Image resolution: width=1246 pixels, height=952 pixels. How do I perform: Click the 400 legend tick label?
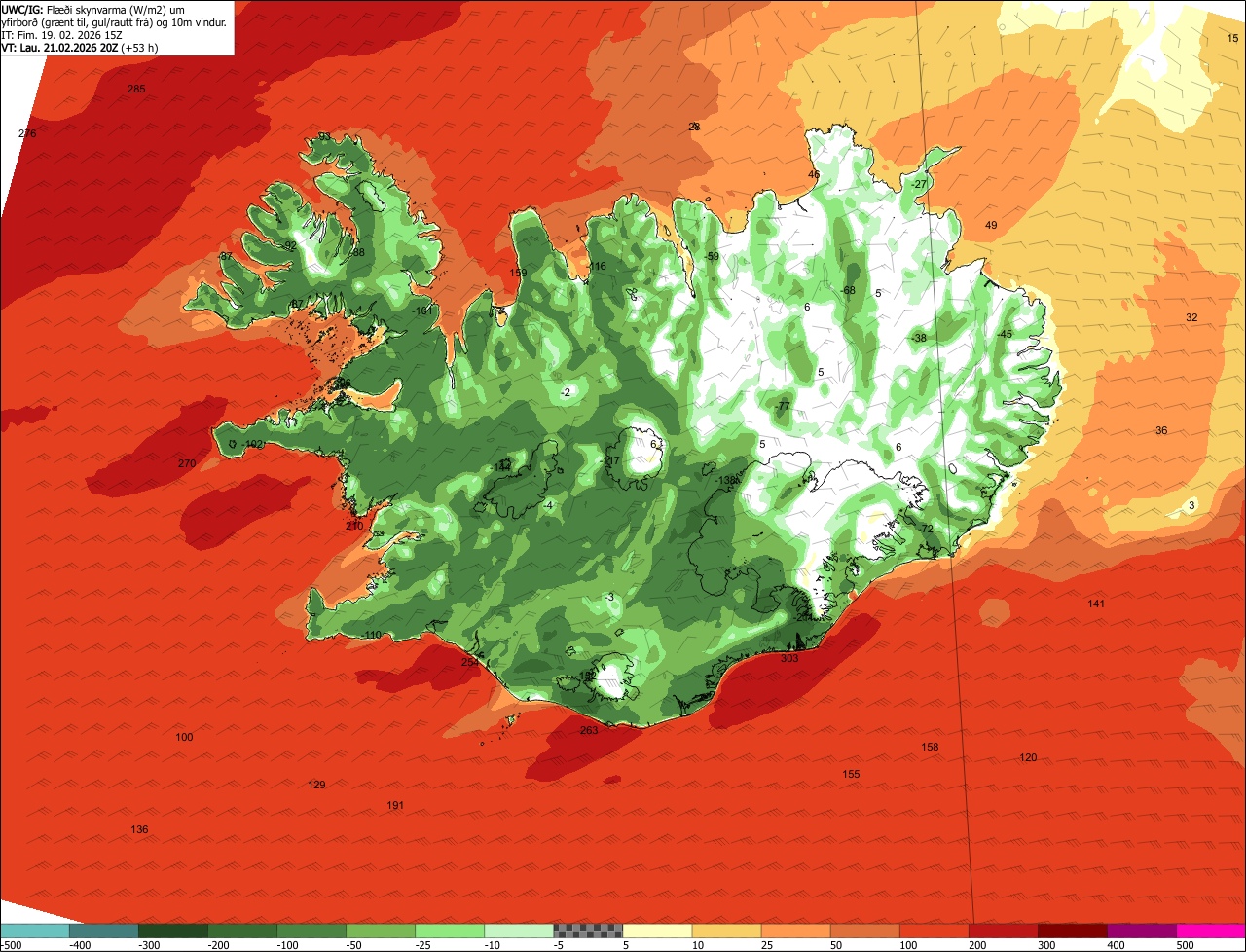[x=1117, y=944]
